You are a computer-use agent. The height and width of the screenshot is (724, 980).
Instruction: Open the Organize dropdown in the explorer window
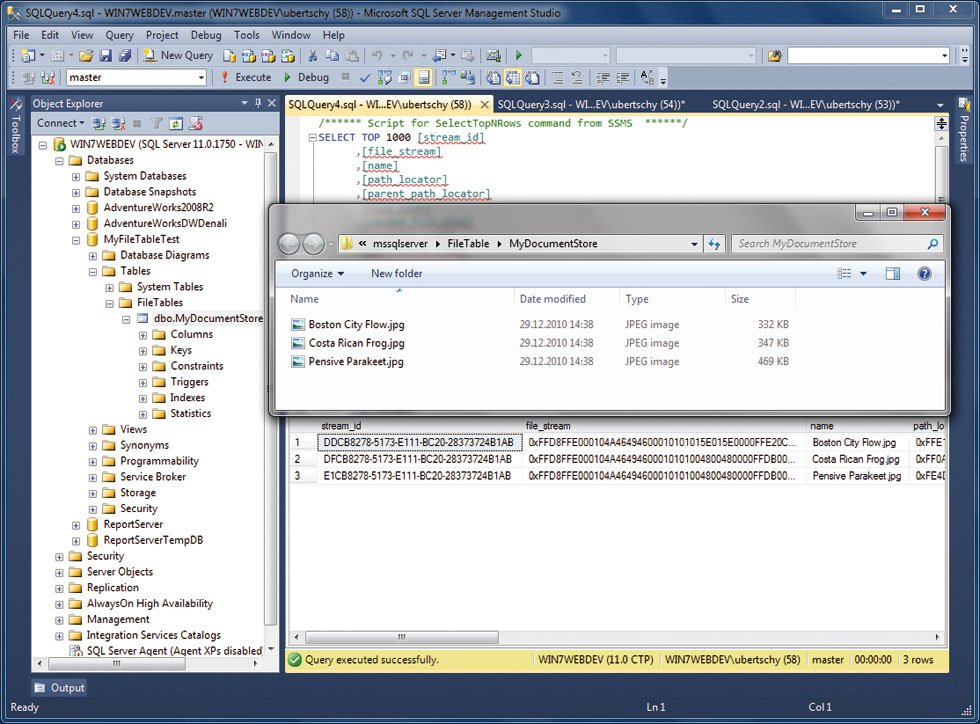318,273
